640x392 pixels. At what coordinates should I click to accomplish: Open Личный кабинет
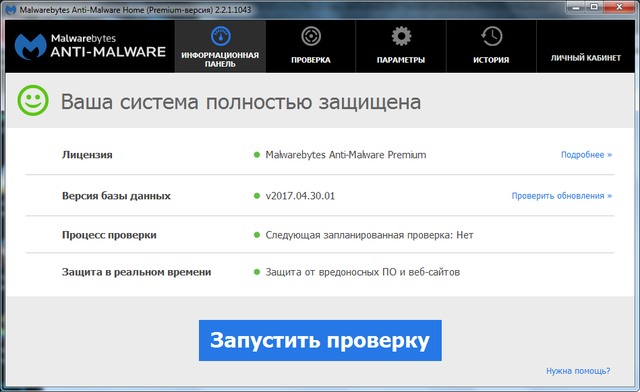pyautogui.click(x=586, y=47)
